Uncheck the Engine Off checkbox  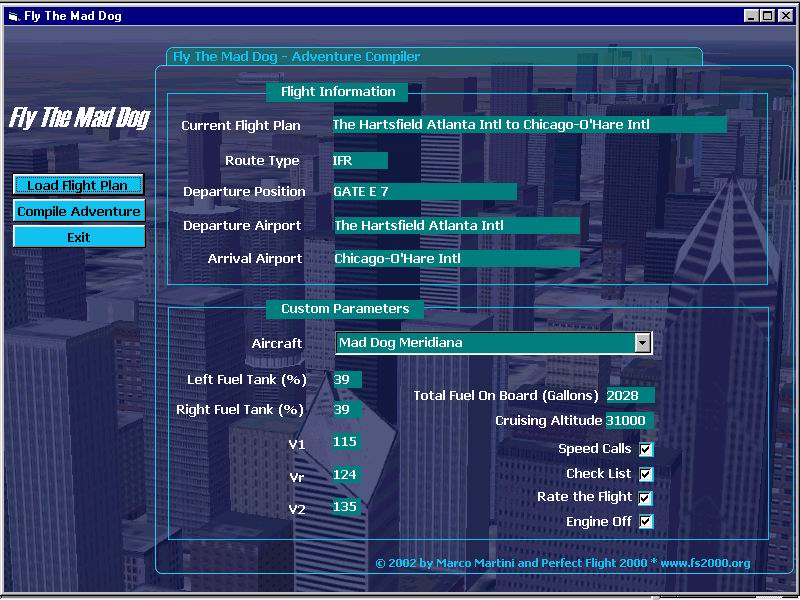pyautogui.click(x=646, y=521)
